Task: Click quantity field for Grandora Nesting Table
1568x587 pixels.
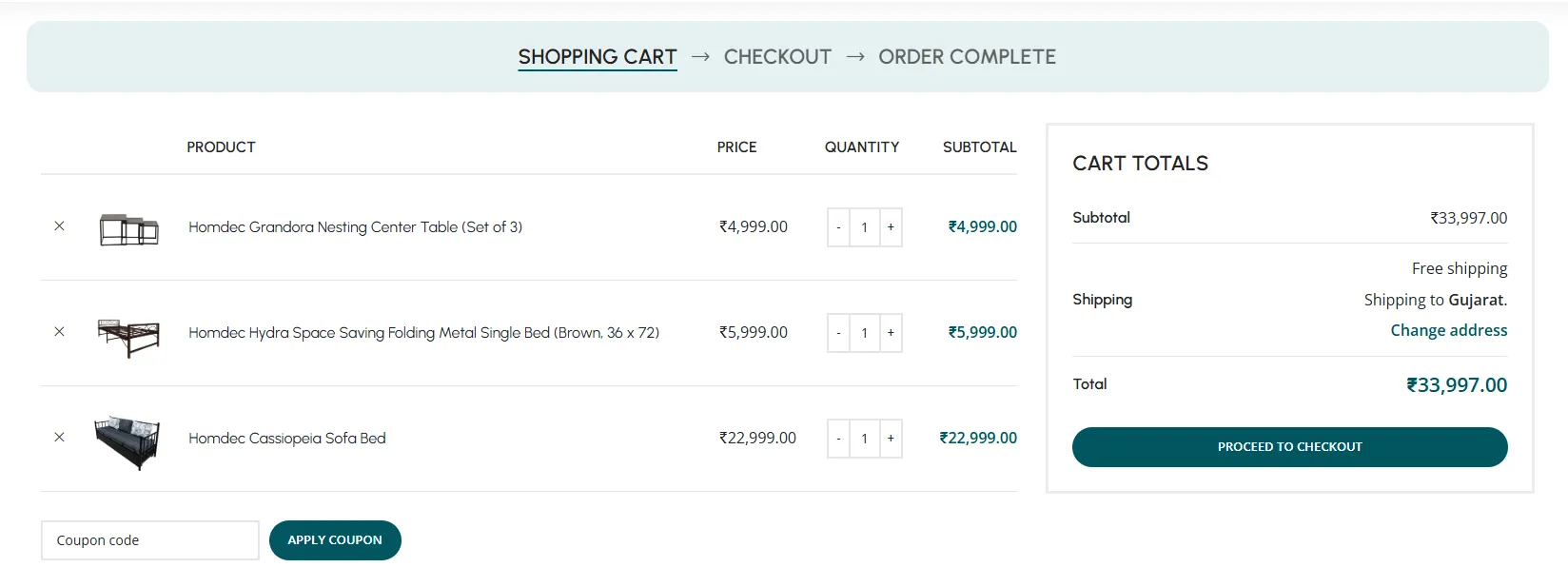Action: click(x=865, y=227)
